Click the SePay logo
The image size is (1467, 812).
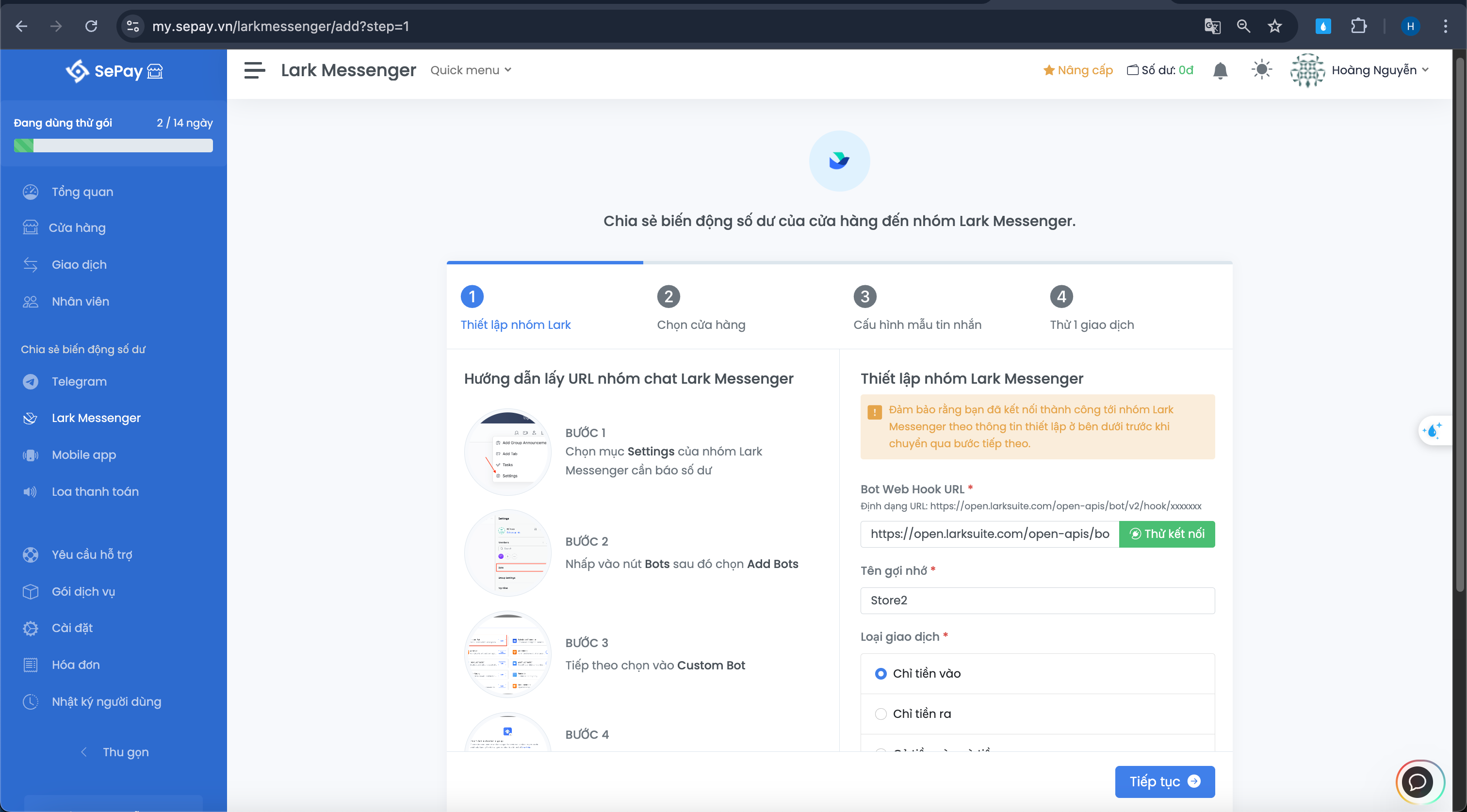pyautogui.click(x=114, y=71)
